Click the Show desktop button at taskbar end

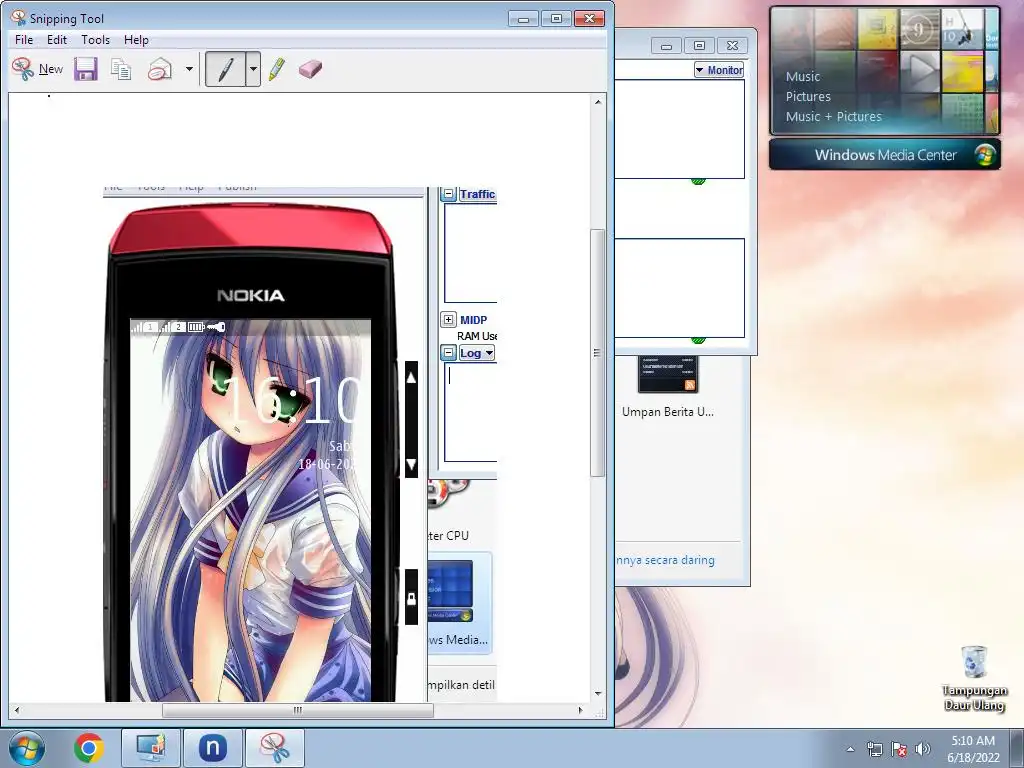1018,748
